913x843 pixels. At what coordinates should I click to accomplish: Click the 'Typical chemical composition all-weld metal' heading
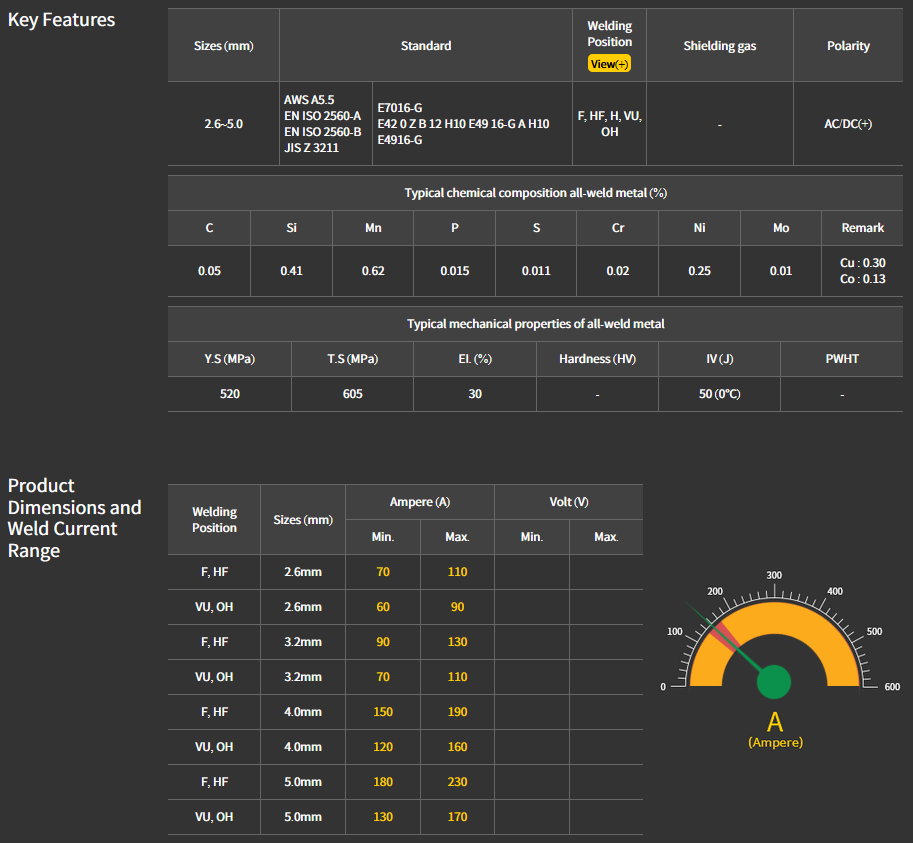click(535, 193)
